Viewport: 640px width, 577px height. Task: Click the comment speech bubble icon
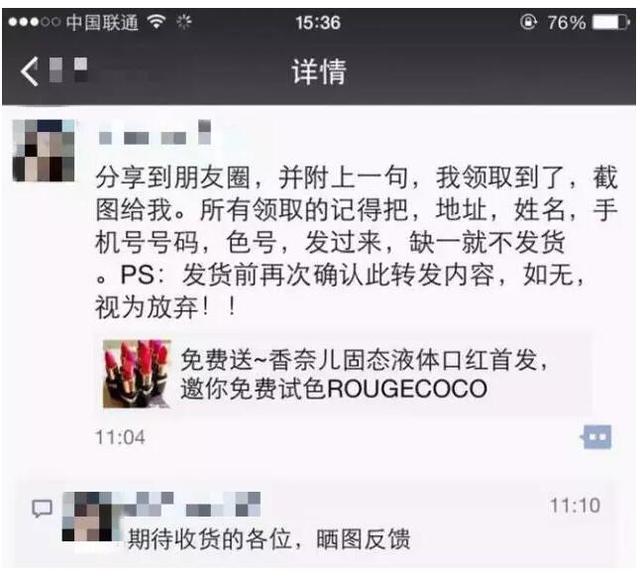[x=42, y=508]
